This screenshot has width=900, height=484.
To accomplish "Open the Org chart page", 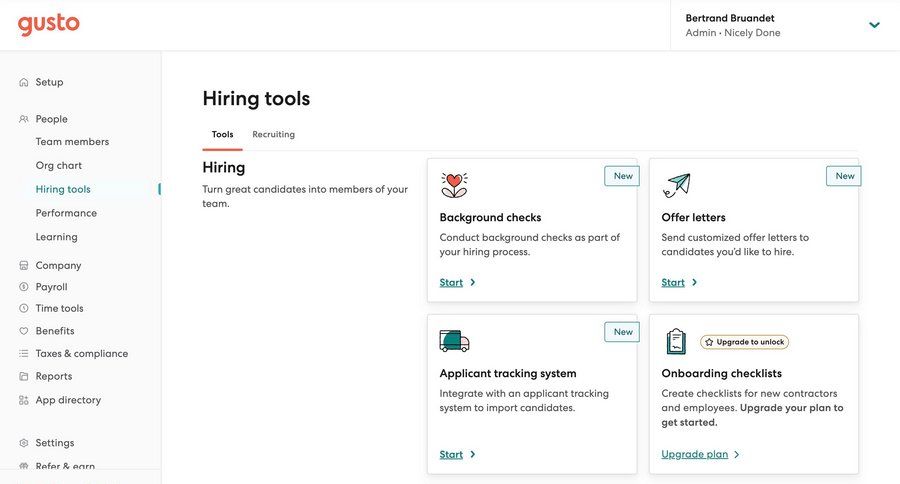I will (x=59, y=165).
